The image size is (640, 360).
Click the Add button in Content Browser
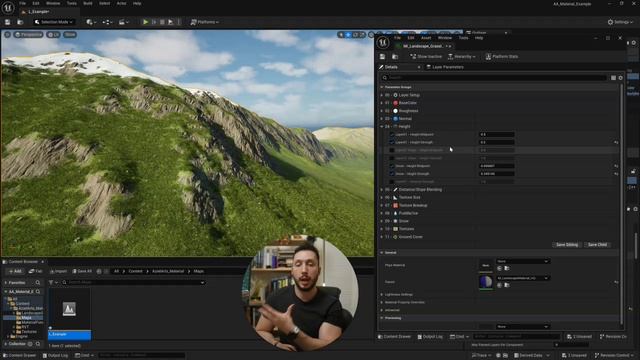tap(15, 271)
